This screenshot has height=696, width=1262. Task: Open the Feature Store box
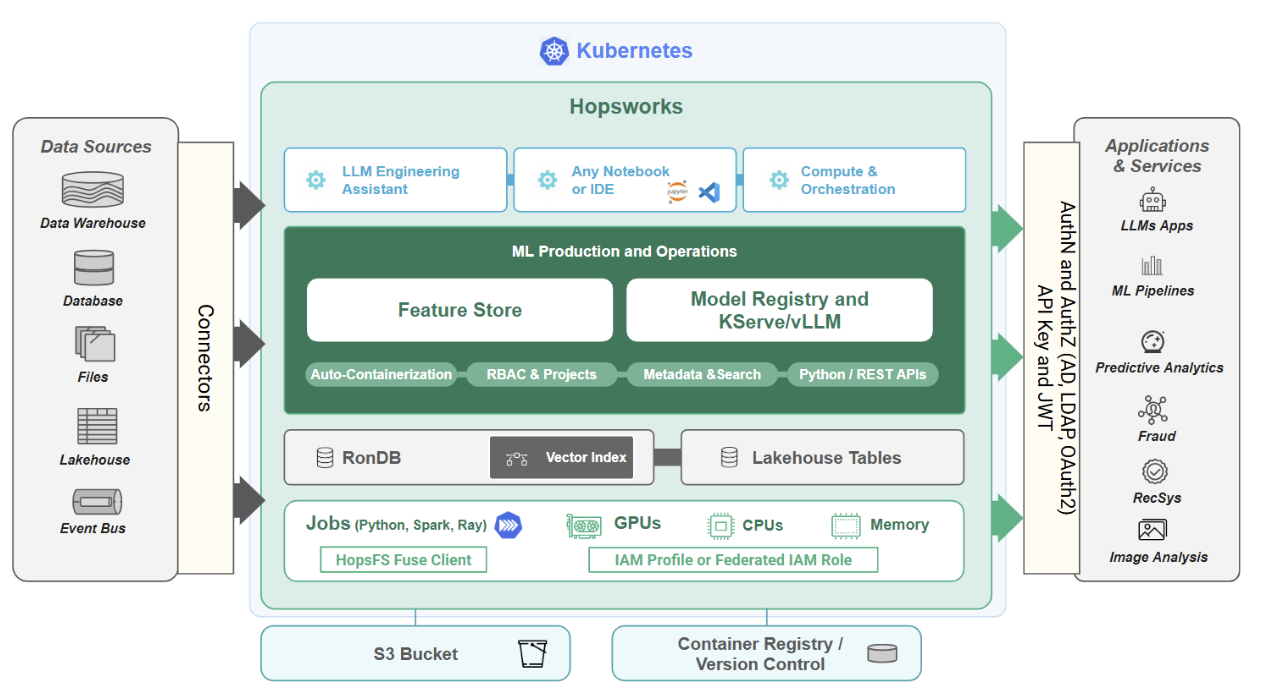tap(459, 310)
